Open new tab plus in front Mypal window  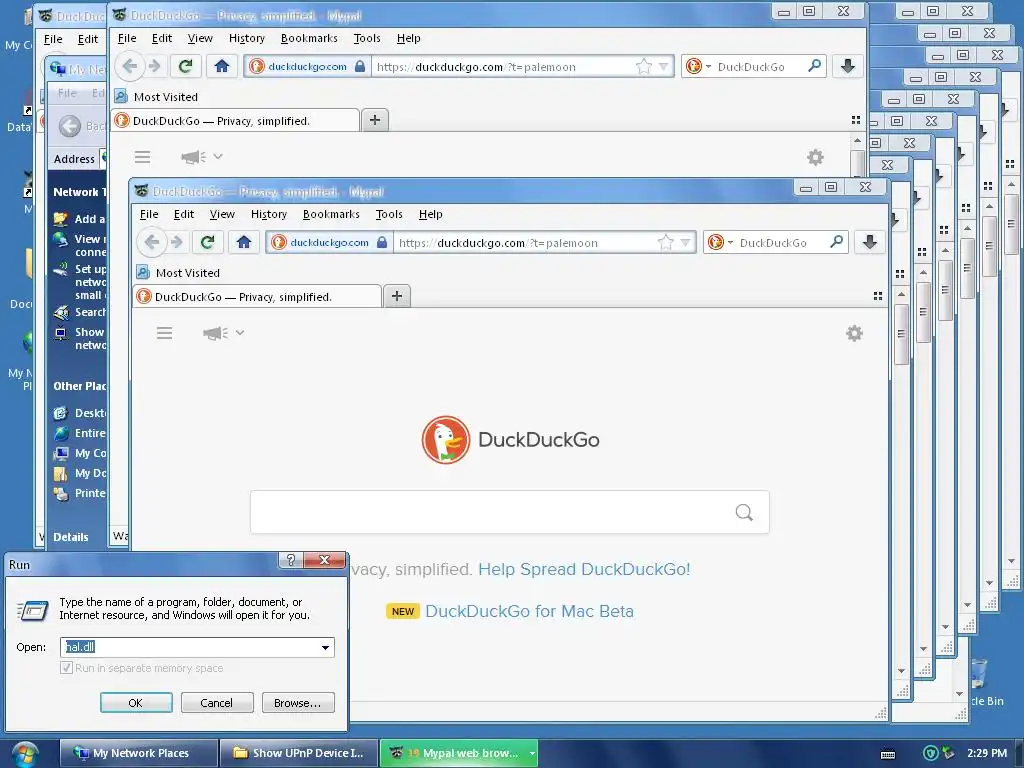click(x=396, y=296)
